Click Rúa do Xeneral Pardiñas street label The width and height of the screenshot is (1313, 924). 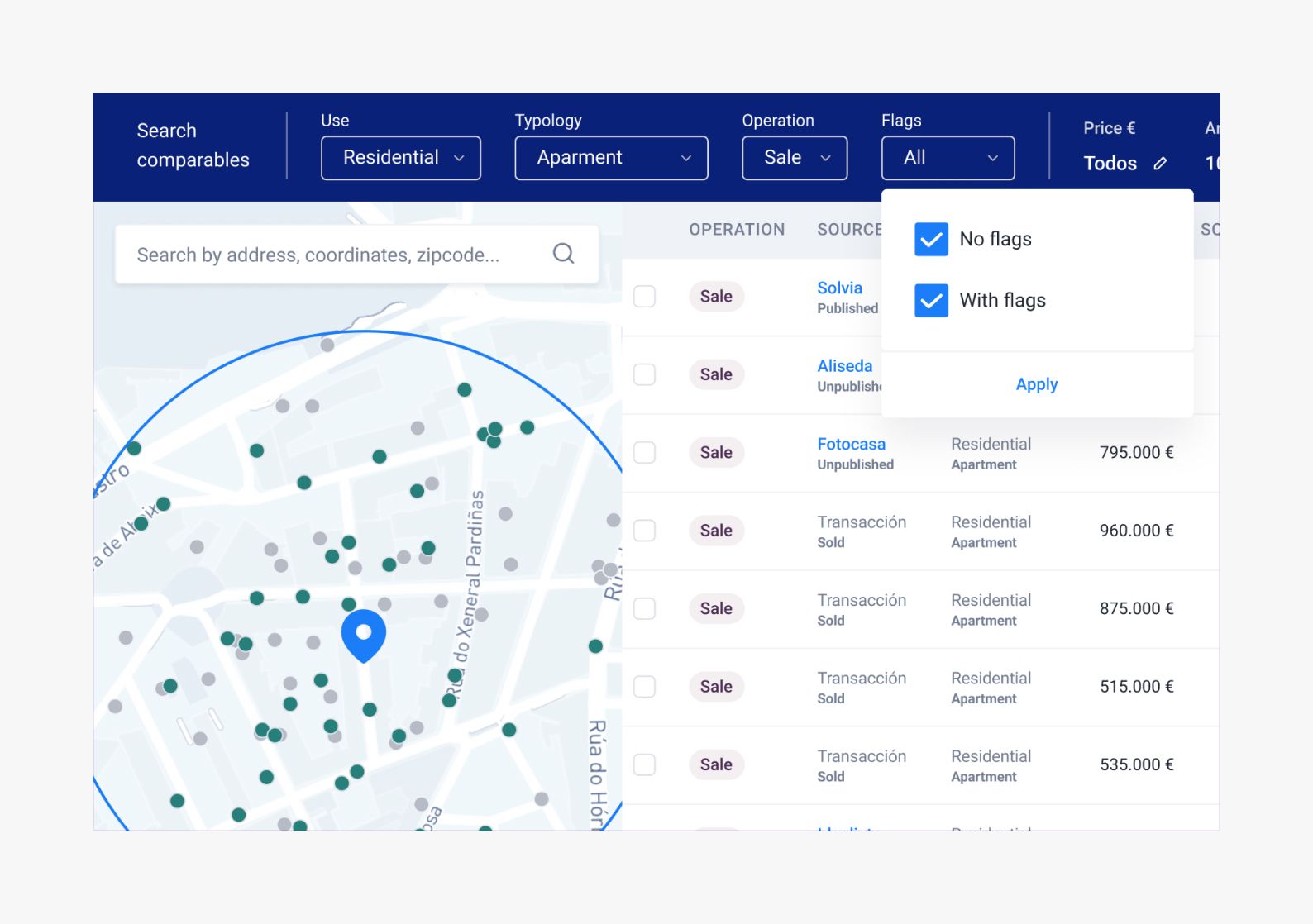[465, 595]
